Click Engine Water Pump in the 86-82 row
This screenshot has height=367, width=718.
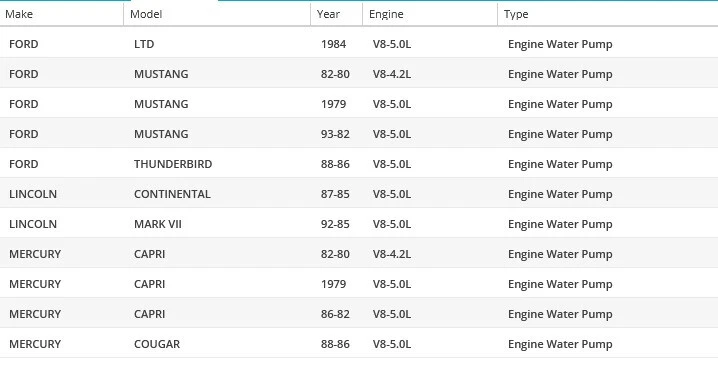pyautogui.click(x=560, y=315)
